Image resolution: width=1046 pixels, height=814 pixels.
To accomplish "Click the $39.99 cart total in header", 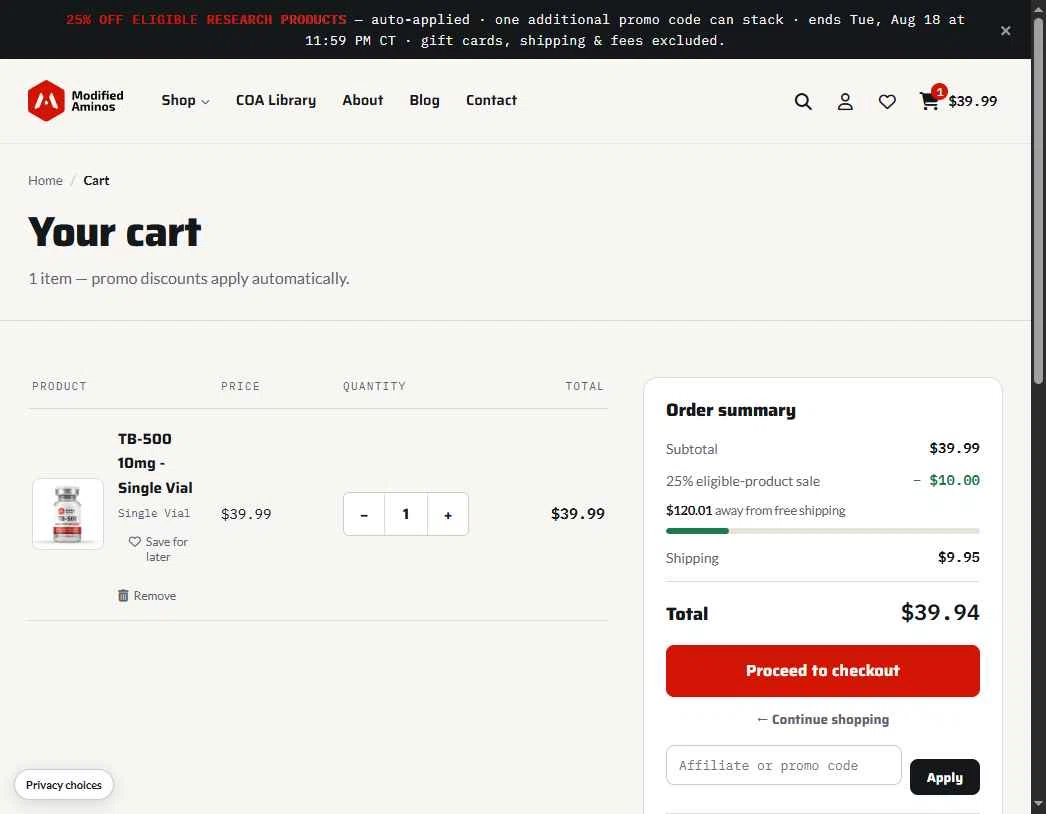I will [x=973, y=101].
